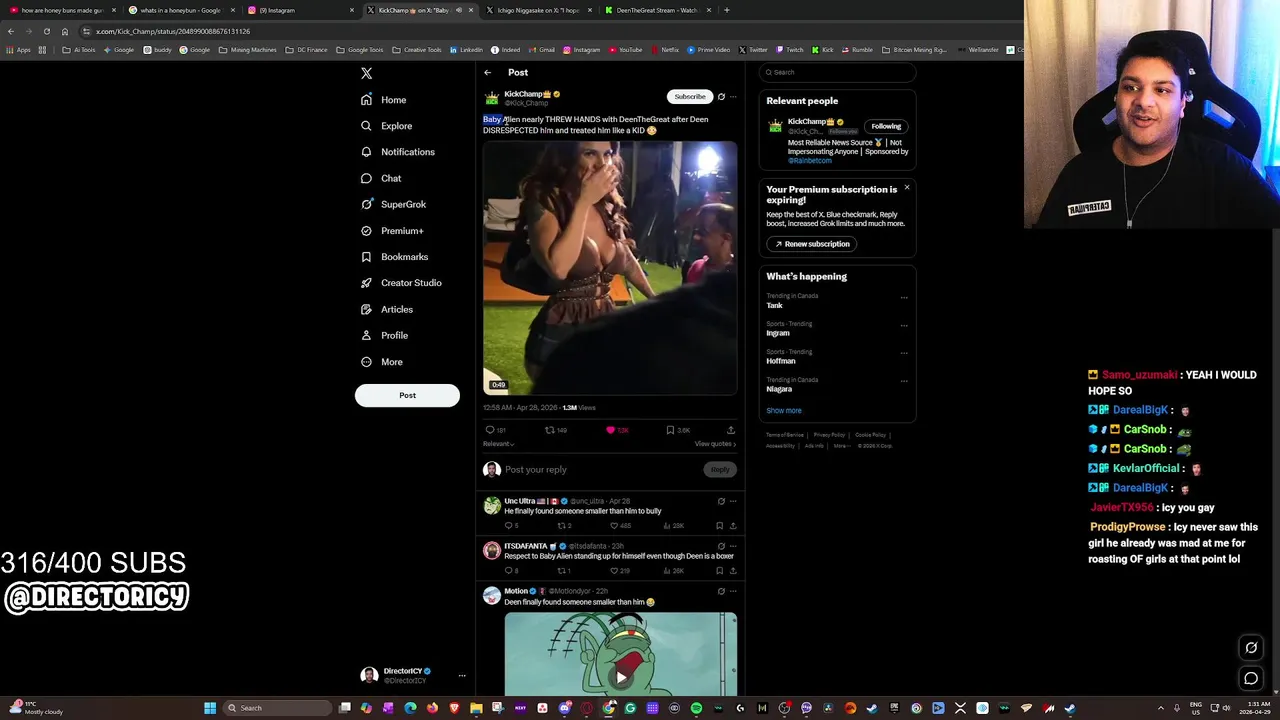Click Grok icon on Unc Ultra's reply
Screen dimensions: 1280x720
[x=721, y=501]
